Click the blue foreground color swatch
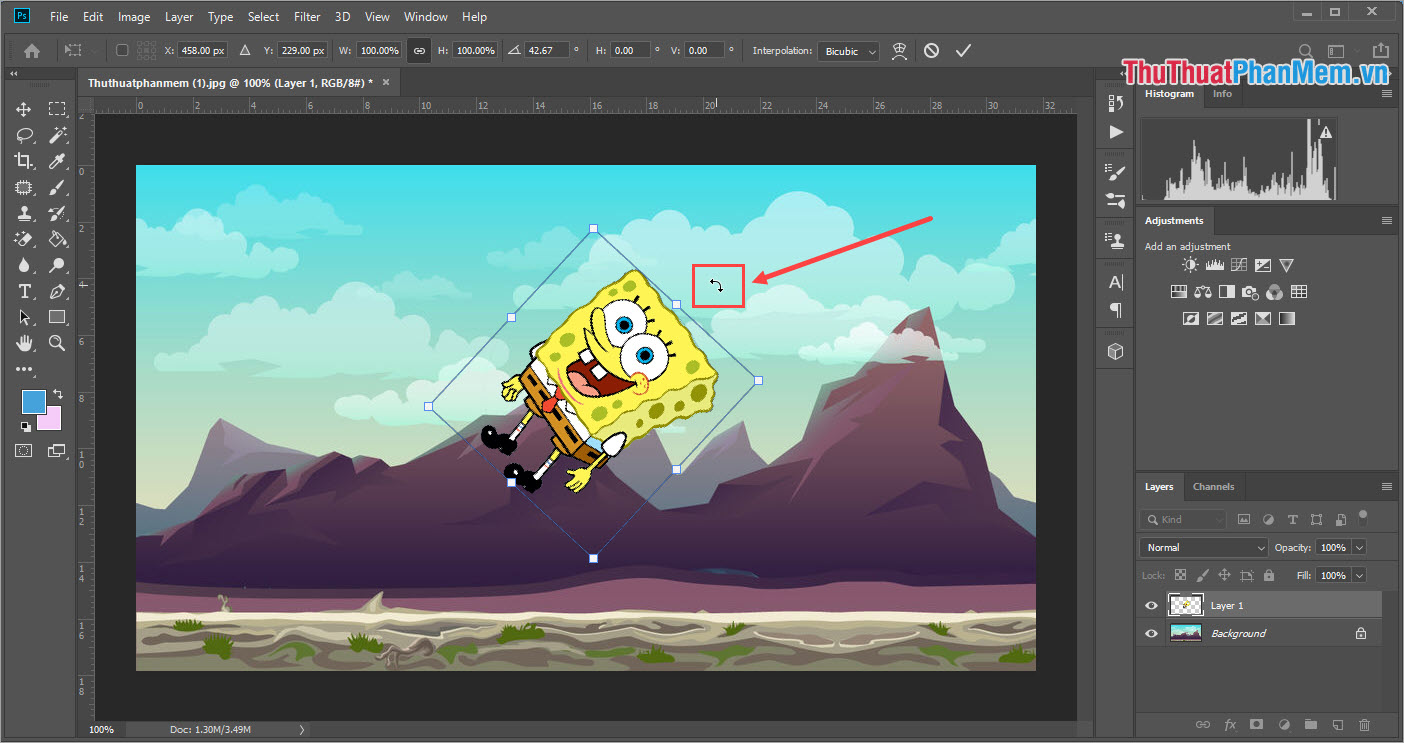The height and width of the screenshot is (743, 1404). click(x=33, y=404)
